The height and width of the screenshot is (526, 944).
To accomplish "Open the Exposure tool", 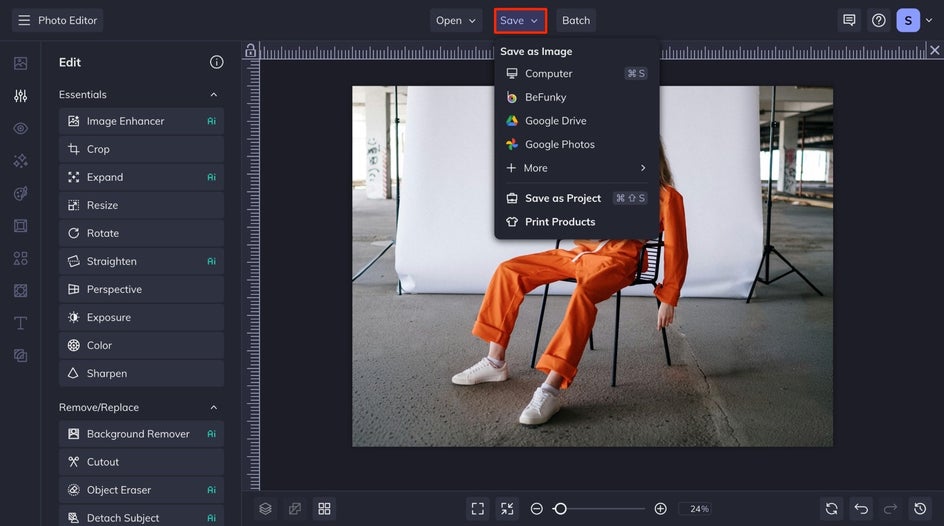I will tap(141, 317).
